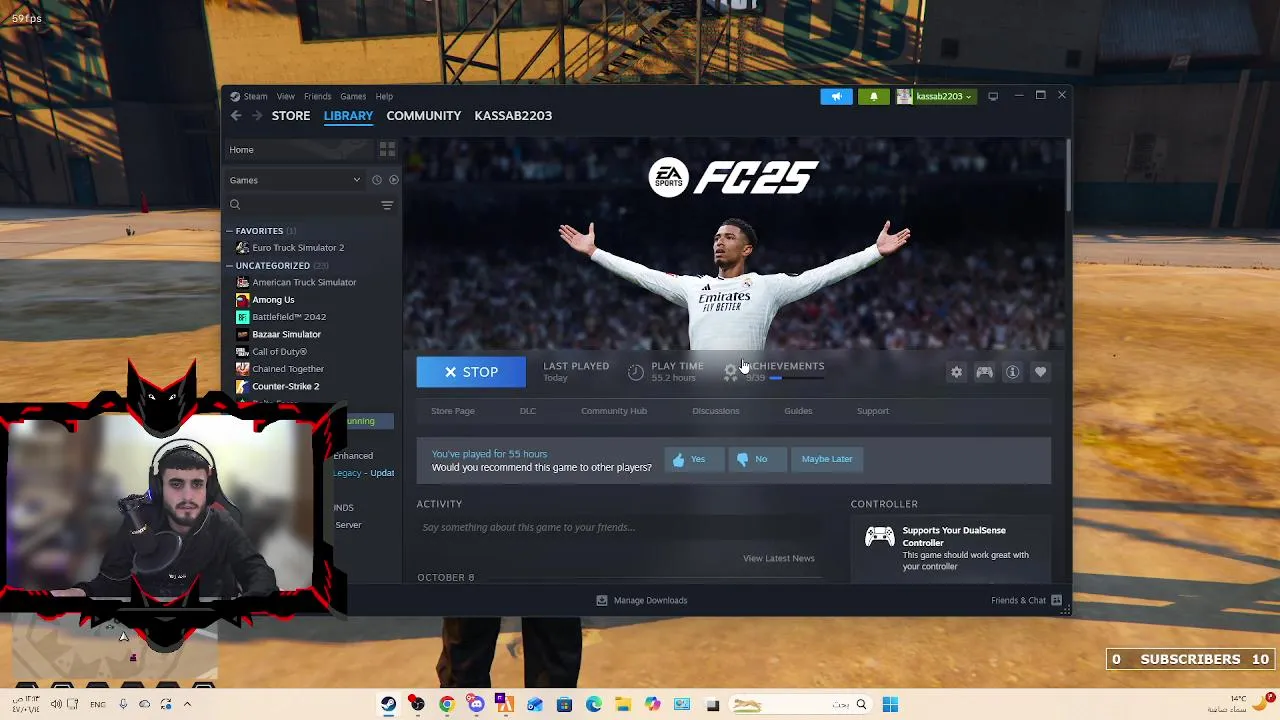Image resolution: width=1280 pixels, height=720 pixels.
Task: Select Counter-Strike 2 in library list
Action: (285, 386)
